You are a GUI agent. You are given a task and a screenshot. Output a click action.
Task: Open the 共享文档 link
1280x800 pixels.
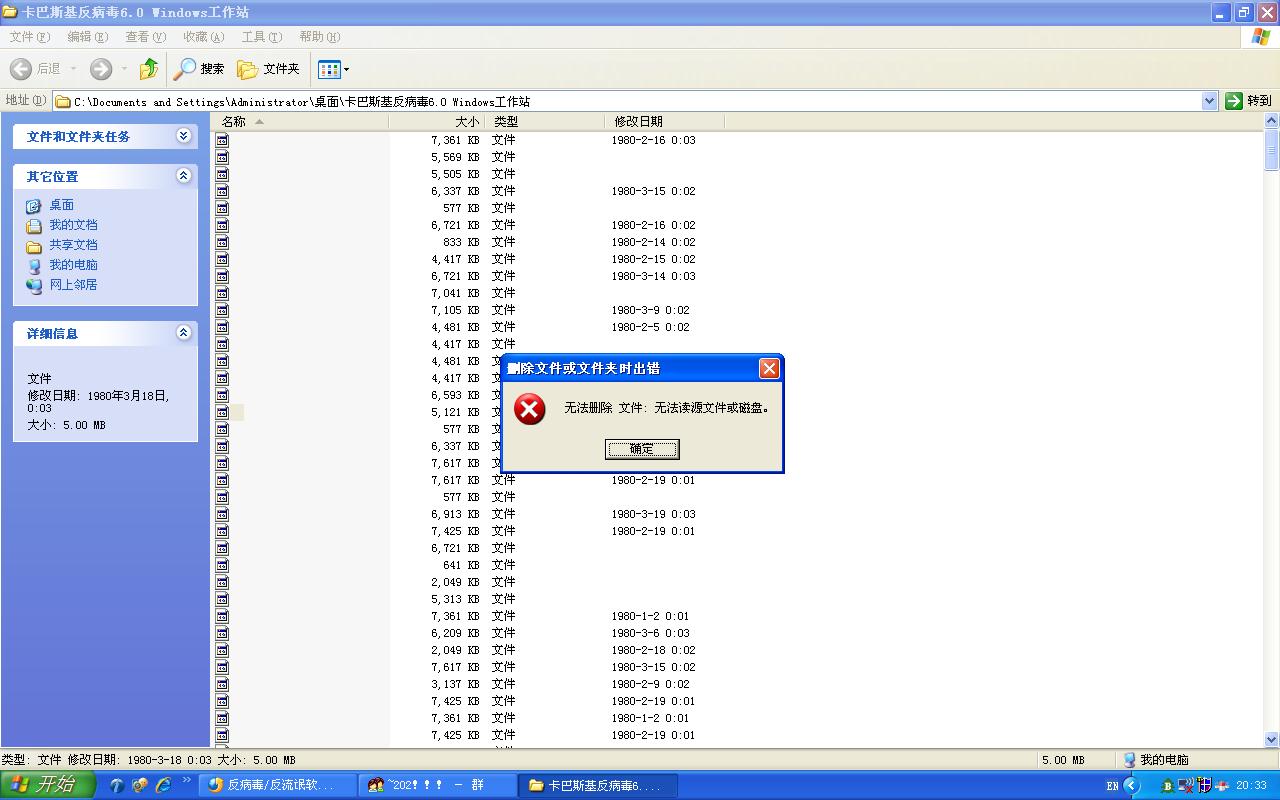tap(74, 245)
